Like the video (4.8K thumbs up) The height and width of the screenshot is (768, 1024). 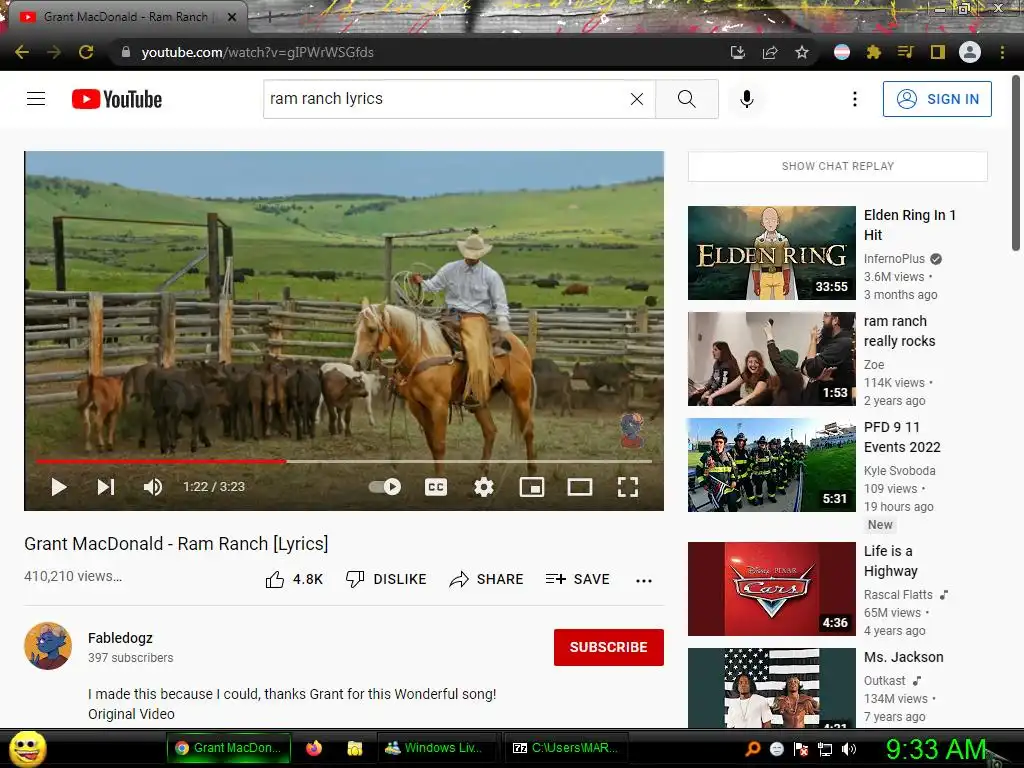[x=294, y=579]
